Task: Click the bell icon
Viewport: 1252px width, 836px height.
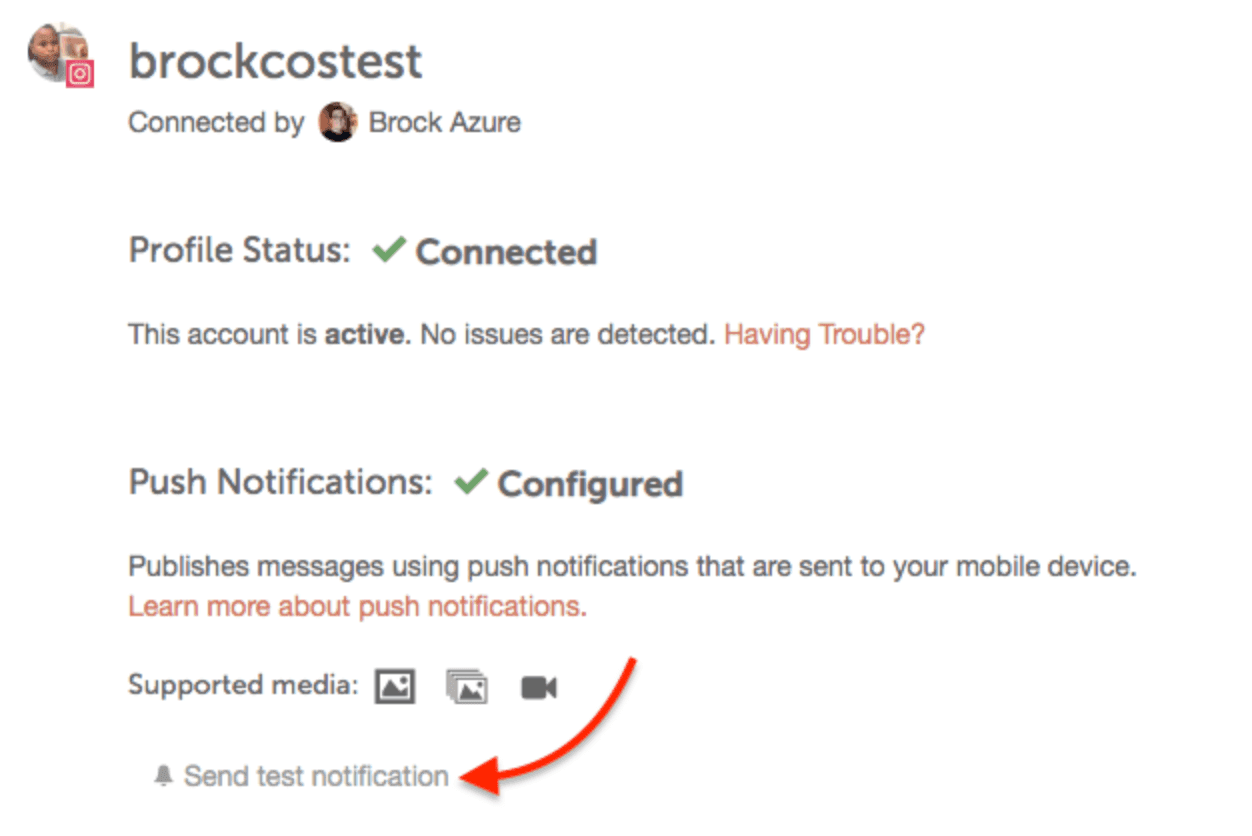Action: click(164, 776)
